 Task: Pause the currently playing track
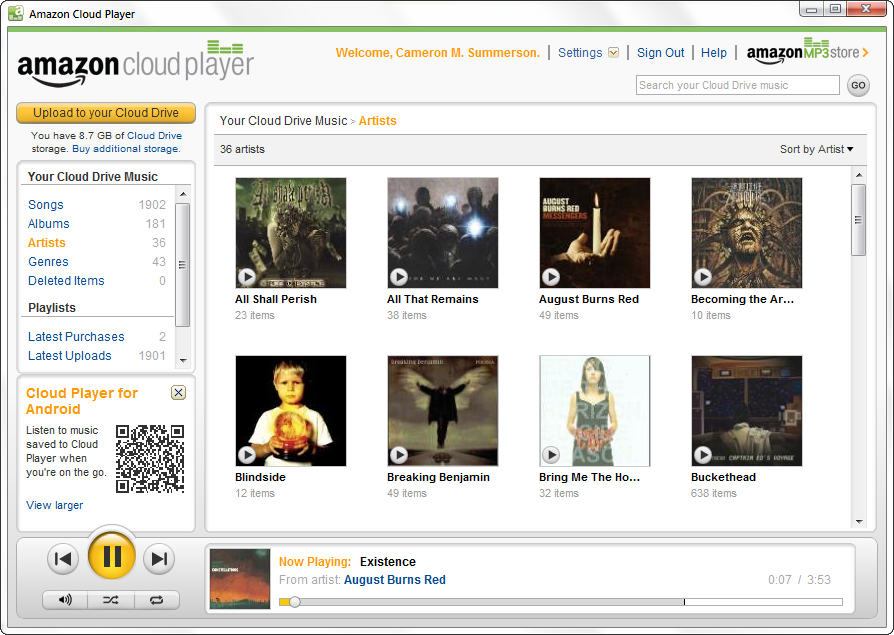click(111, 557)
